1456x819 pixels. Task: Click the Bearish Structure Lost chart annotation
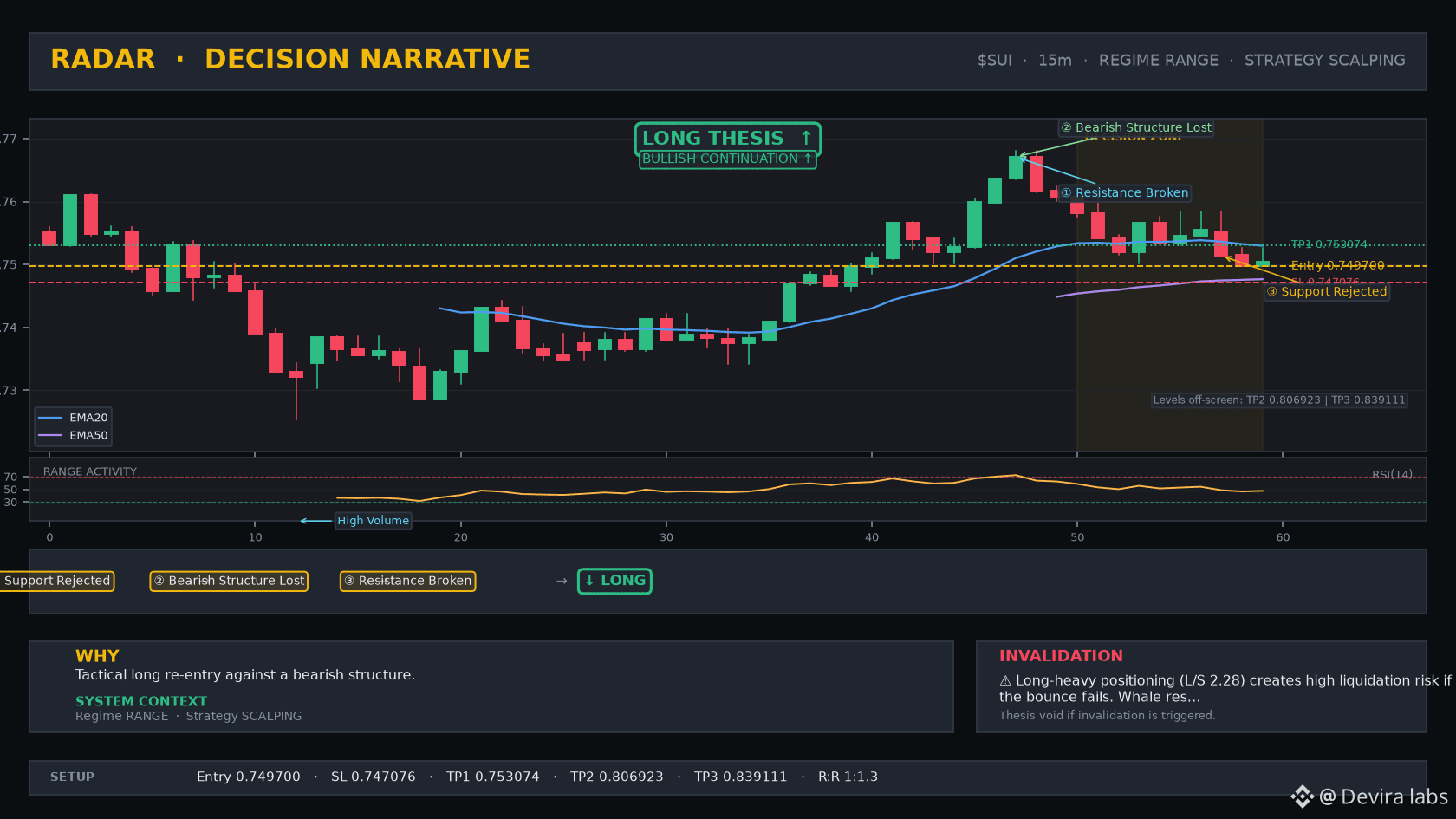point(1136,127)
